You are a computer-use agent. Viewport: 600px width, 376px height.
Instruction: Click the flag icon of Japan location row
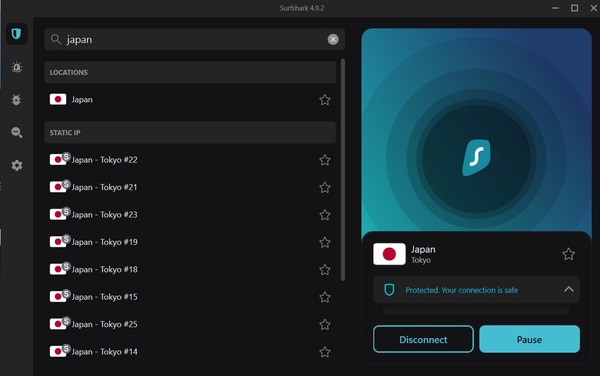tap(58, 99)
